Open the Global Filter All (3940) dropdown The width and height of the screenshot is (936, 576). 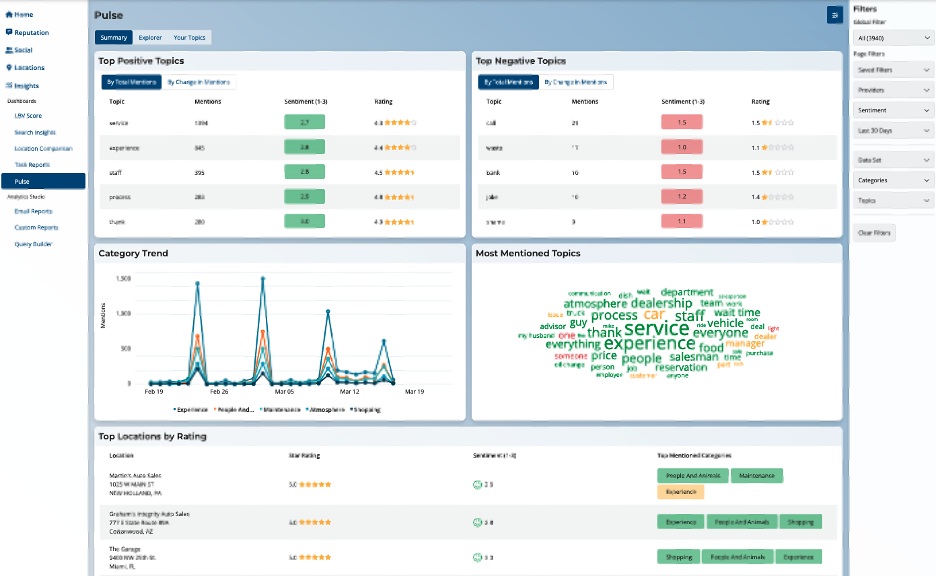[x=893, y=38]
